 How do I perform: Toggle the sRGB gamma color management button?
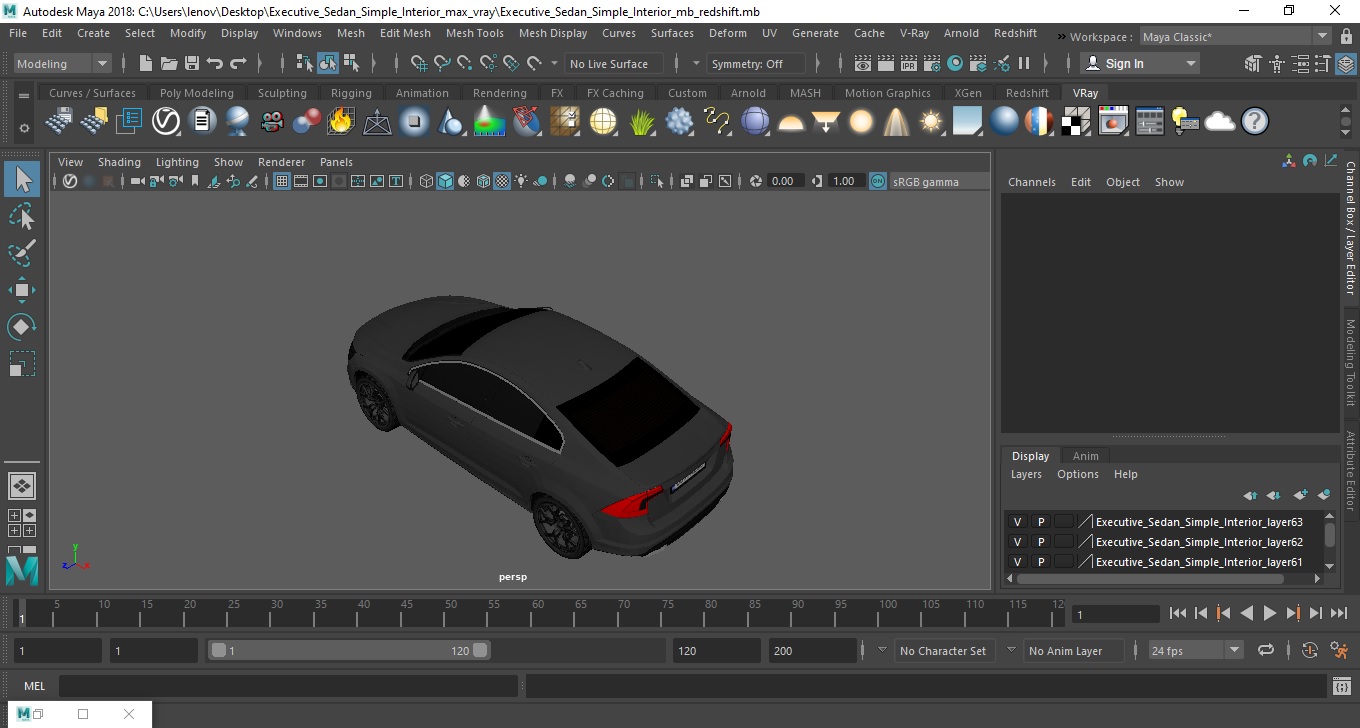(877, 181)
